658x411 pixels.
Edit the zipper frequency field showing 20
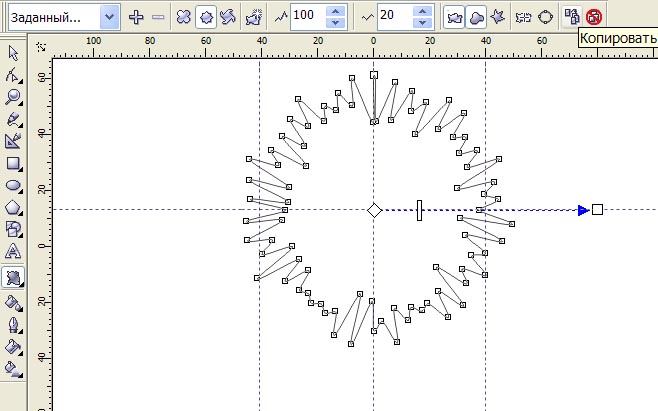tap(394, 16)
